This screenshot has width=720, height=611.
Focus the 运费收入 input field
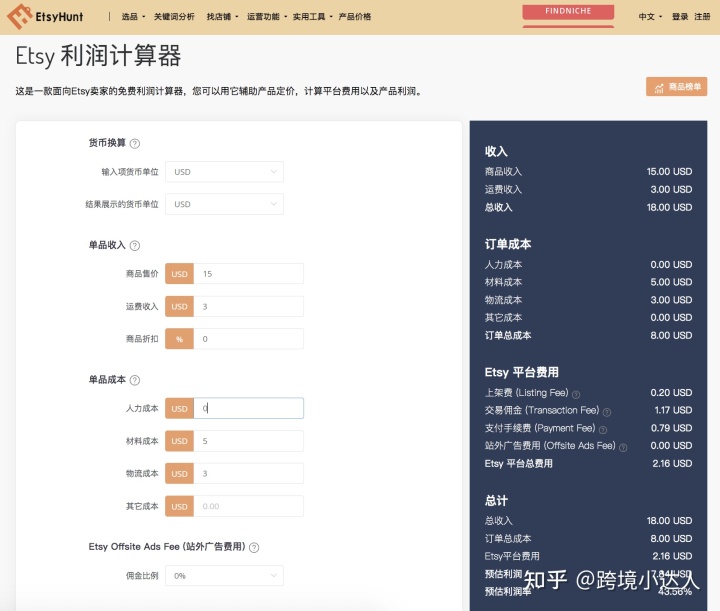(248, 306)
